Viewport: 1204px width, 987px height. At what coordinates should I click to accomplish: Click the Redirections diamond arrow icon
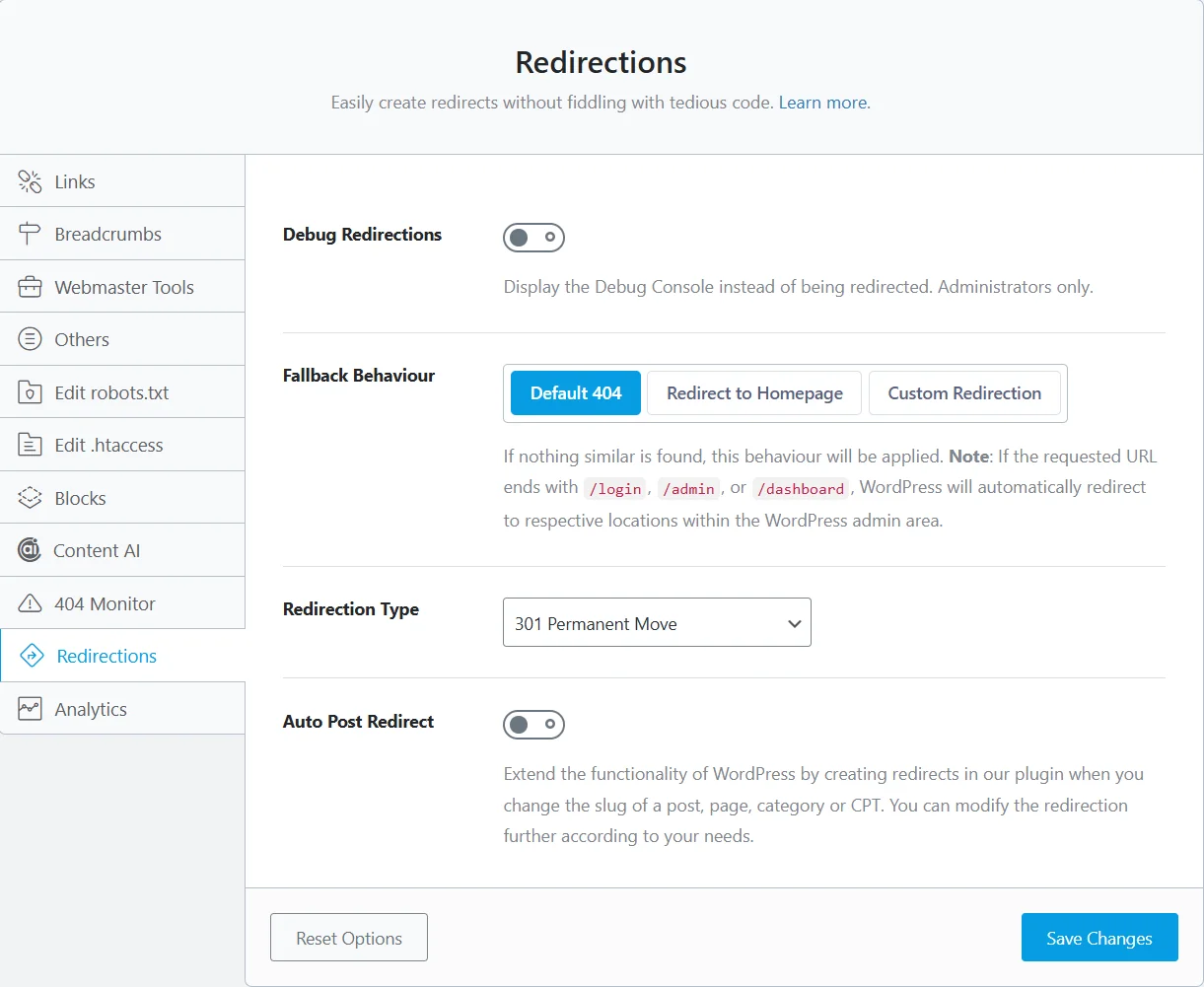[32, 656]
